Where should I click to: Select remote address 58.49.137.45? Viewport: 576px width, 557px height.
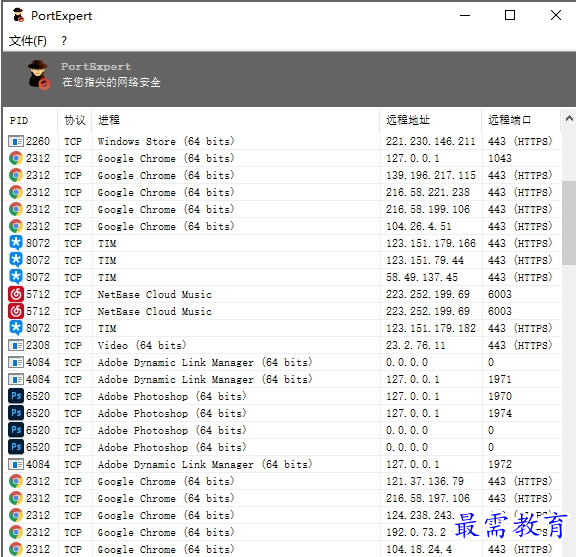(x=422, y=277)
